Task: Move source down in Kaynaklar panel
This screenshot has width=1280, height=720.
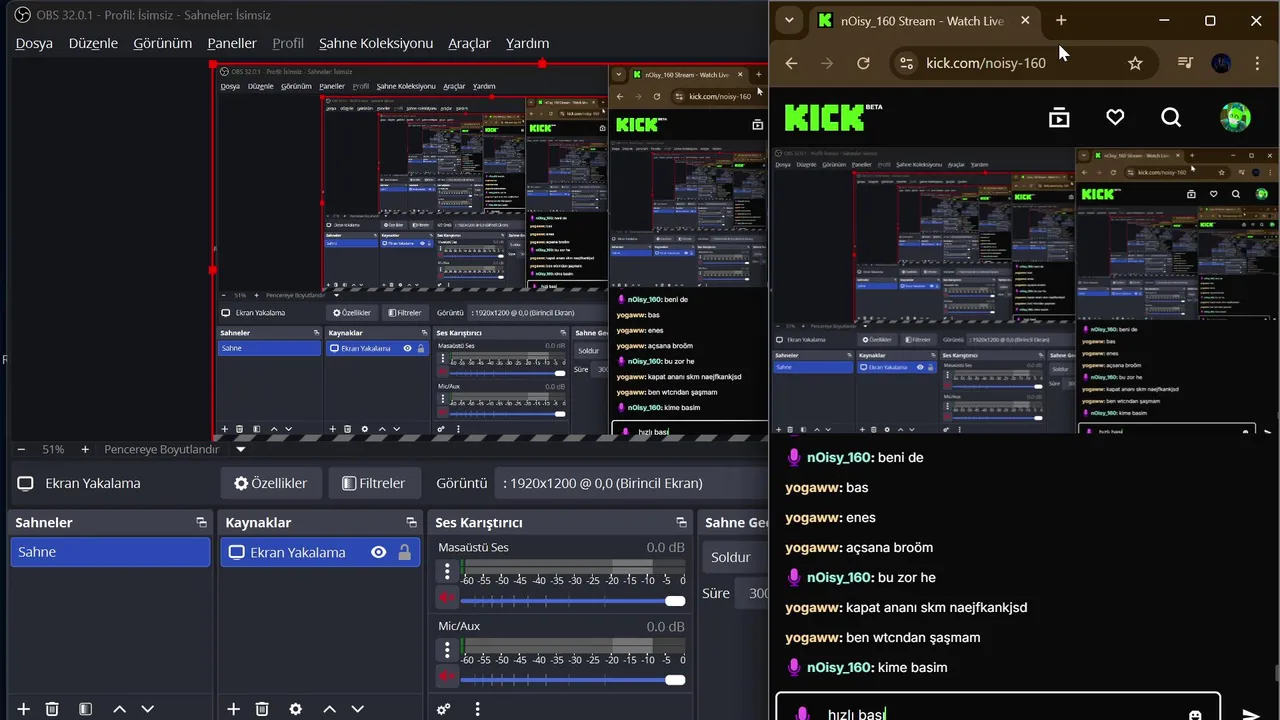Action: pyautogui.click(x=358, y=709)
